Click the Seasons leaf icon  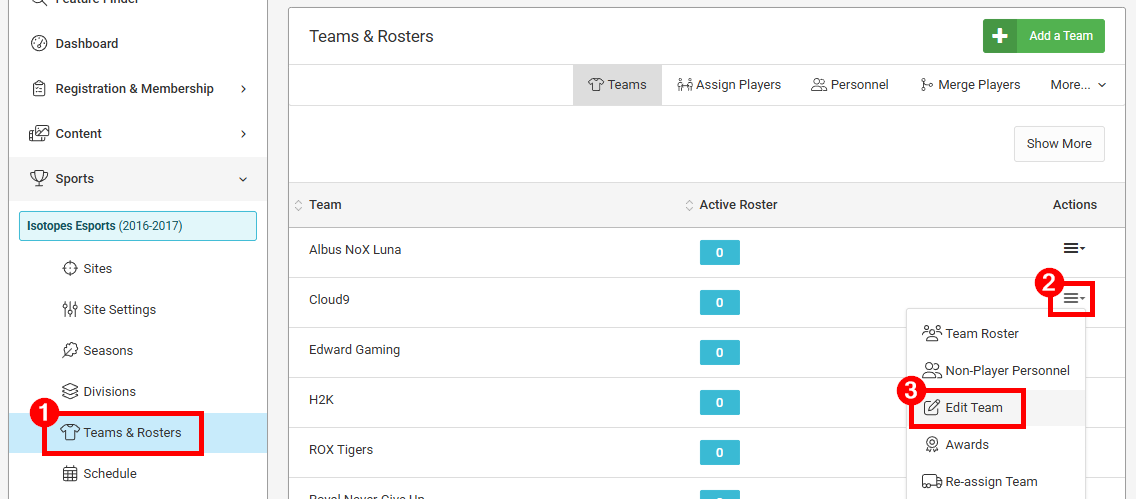[x=70, y=351]
